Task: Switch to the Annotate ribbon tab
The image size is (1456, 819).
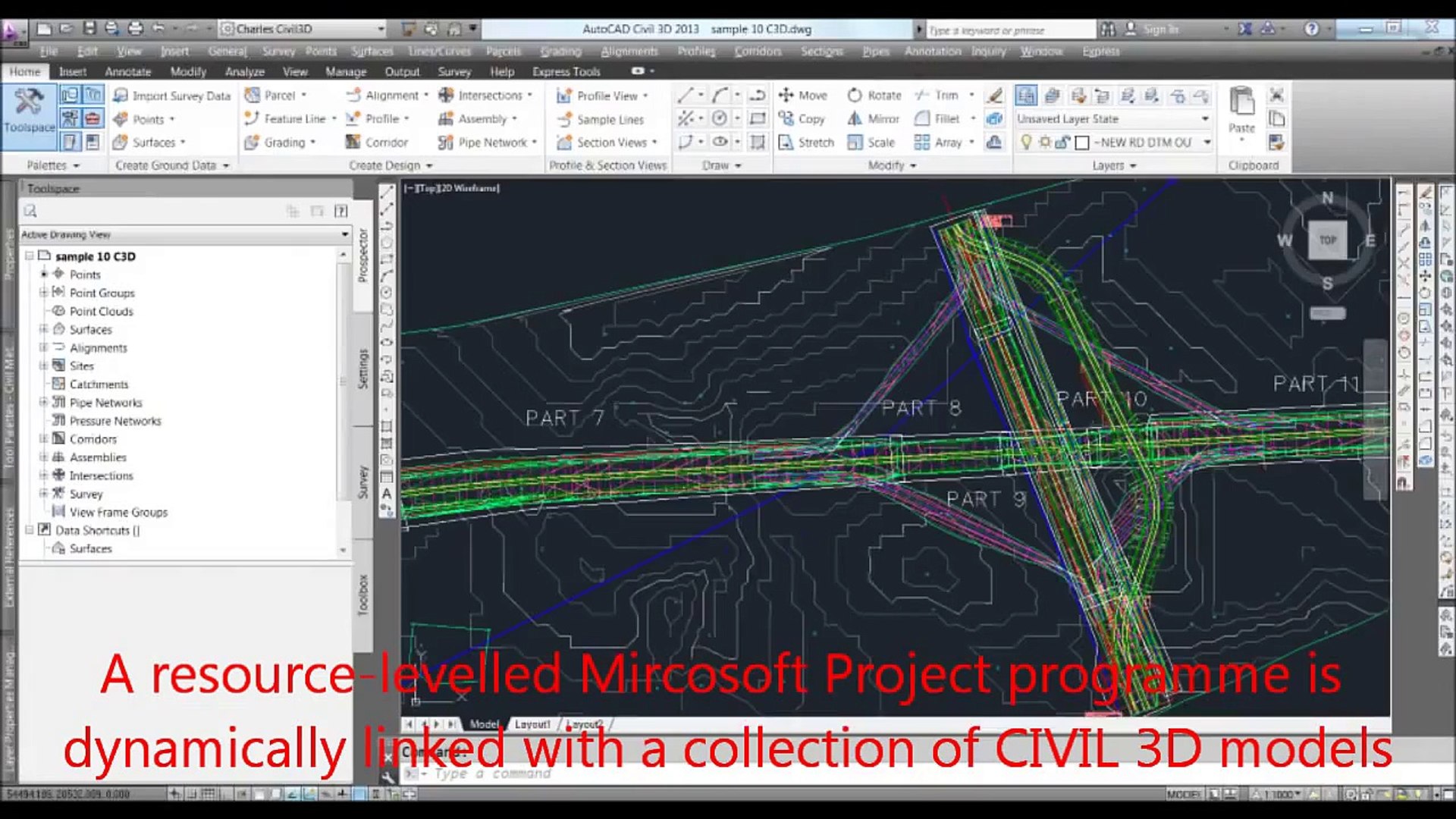Action: click(127, 71)
